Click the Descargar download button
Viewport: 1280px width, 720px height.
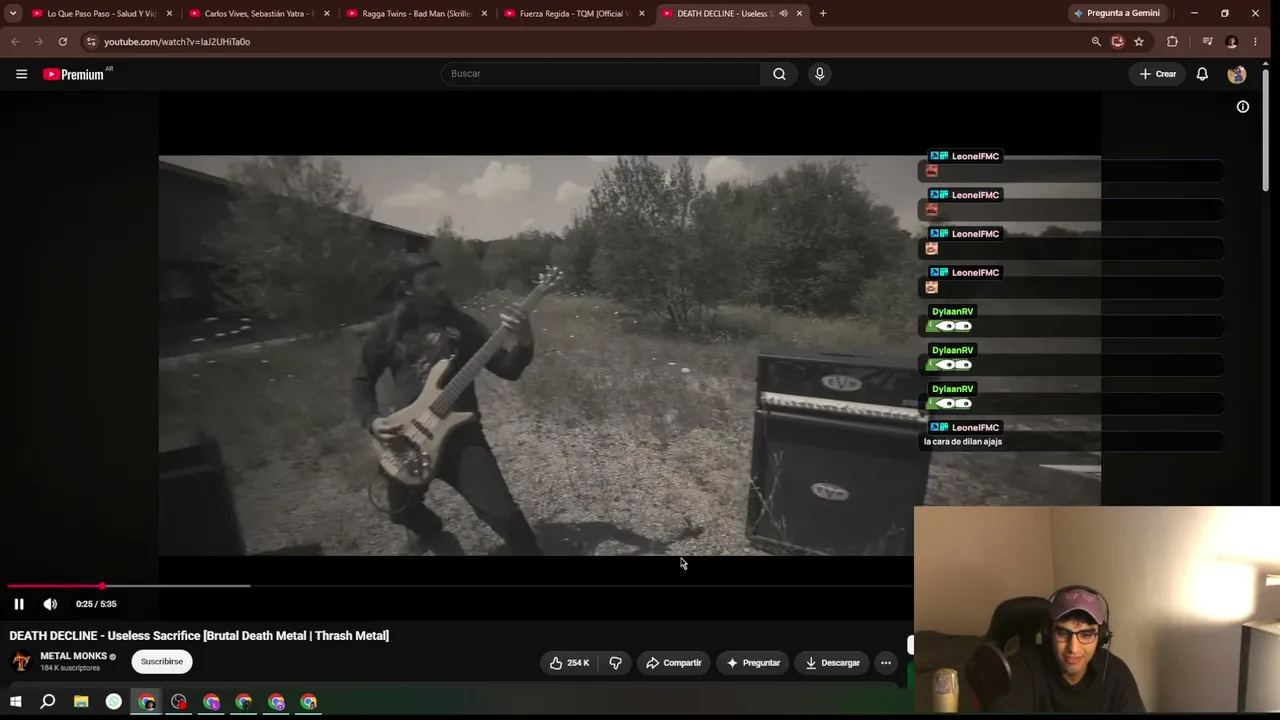833,663
